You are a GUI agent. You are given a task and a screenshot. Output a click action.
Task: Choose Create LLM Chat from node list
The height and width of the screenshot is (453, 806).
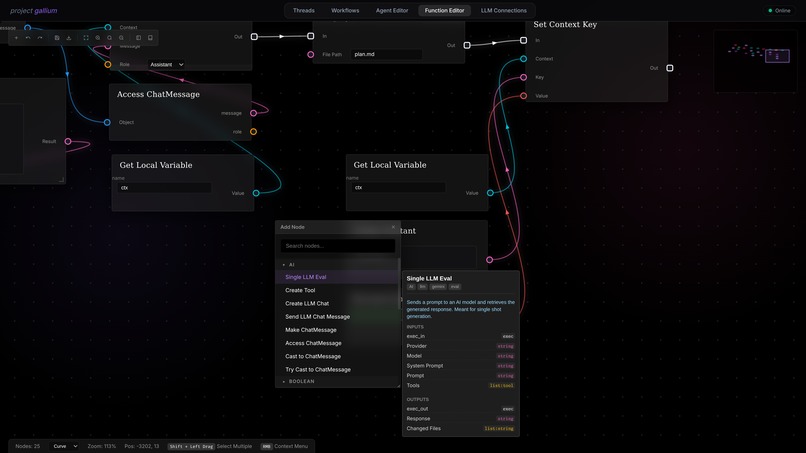point(337,303)
